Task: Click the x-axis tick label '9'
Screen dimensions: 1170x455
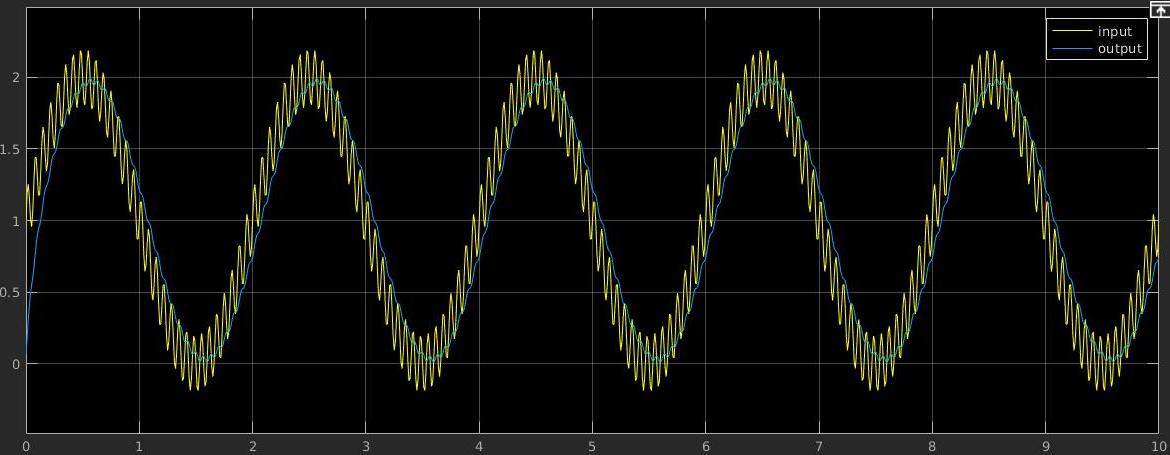Action: [1045, 447]
